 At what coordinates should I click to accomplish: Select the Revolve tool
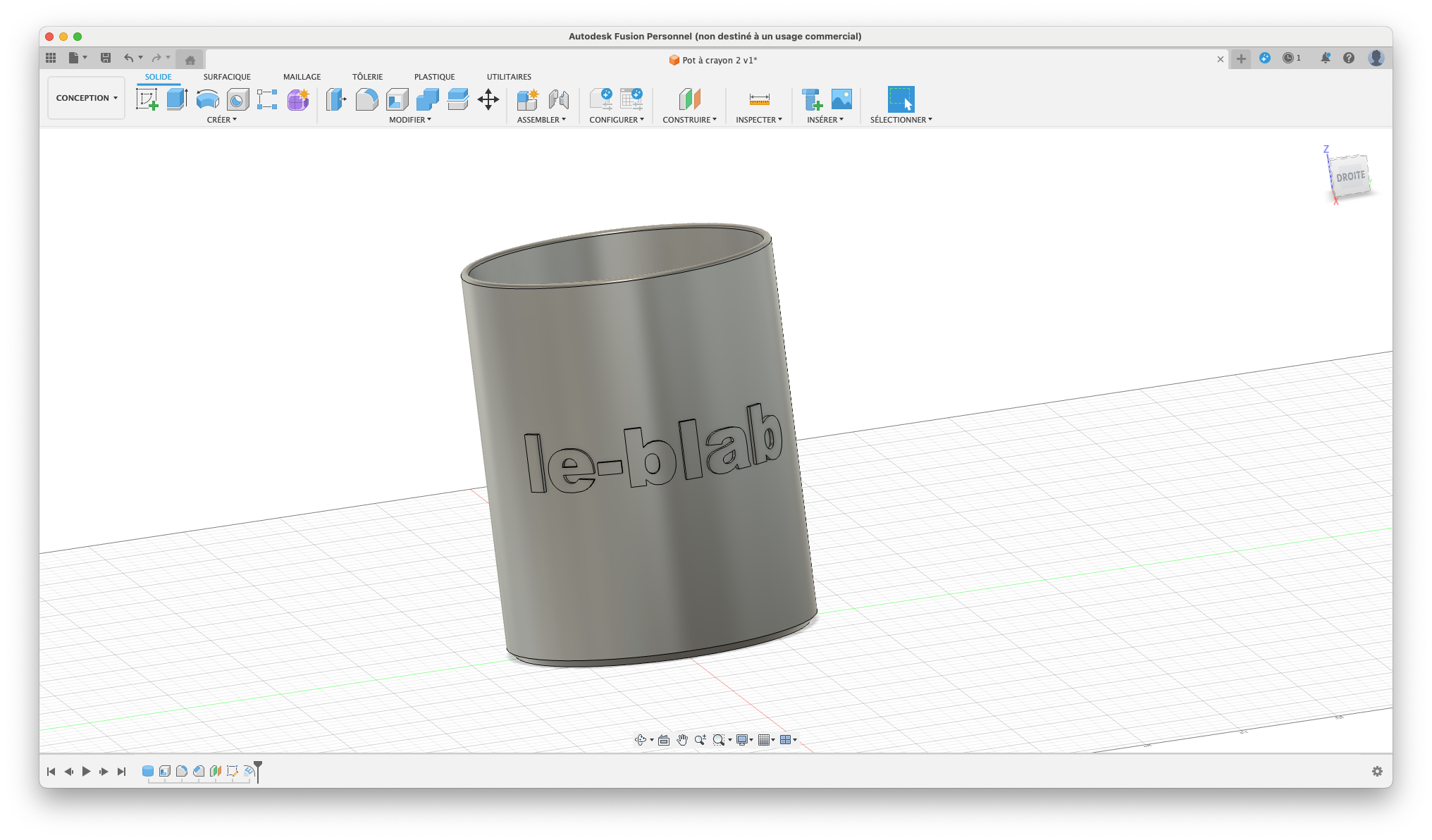click(x=207, y=99)
